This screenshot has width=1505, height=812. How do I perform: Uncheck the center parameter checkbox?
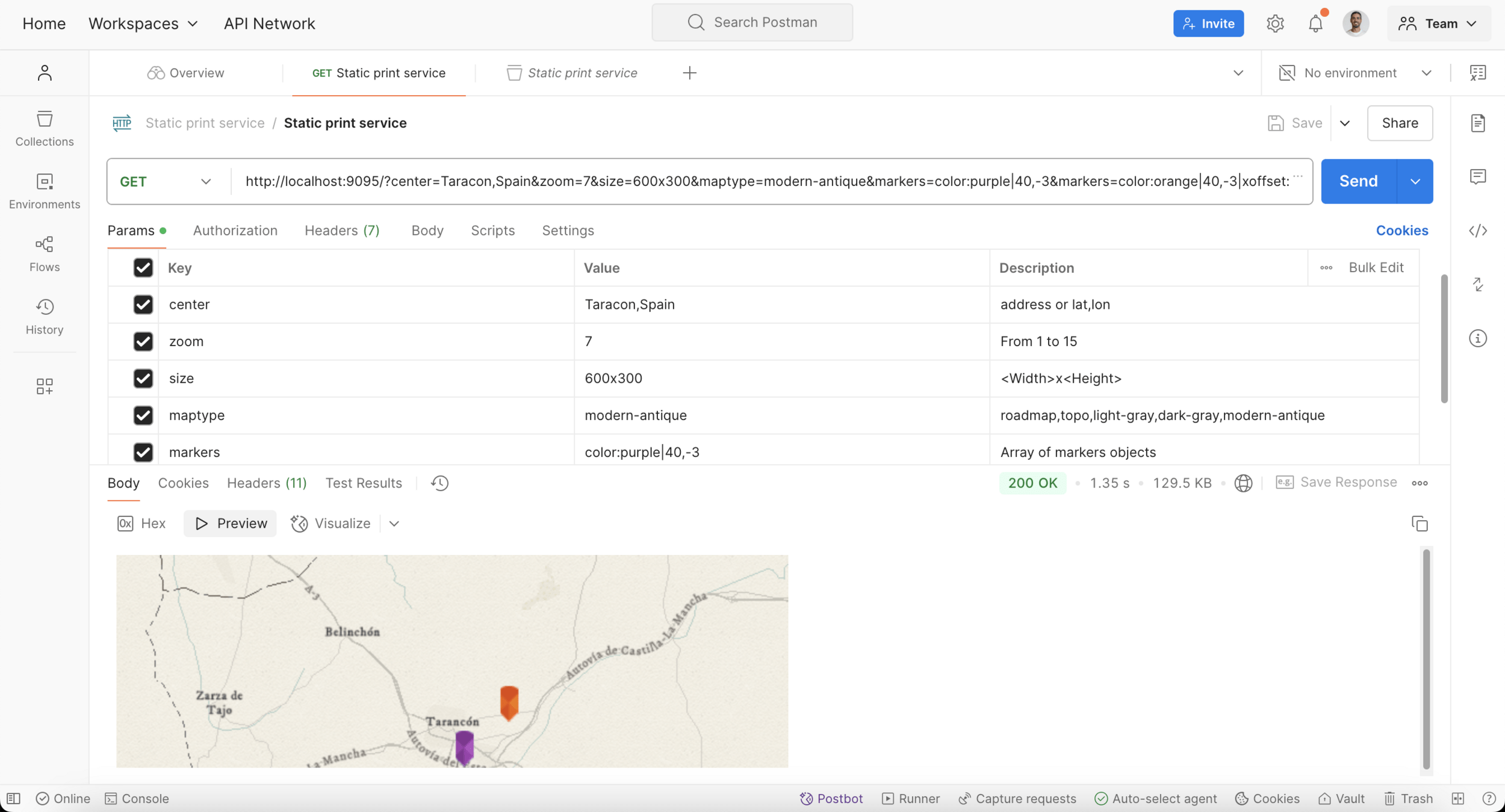click(143, 305)
